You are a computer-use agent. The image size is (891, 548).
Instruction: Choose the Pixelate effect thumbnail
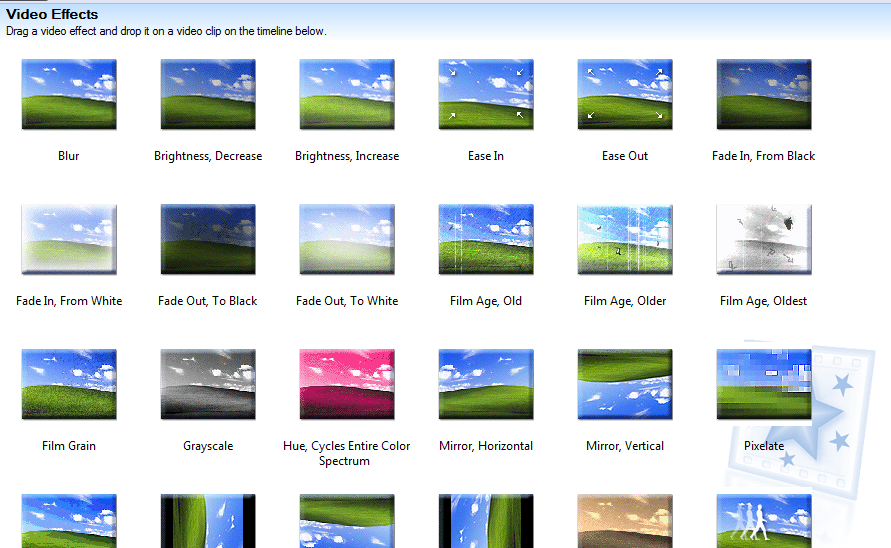click(x=764, y=384)
